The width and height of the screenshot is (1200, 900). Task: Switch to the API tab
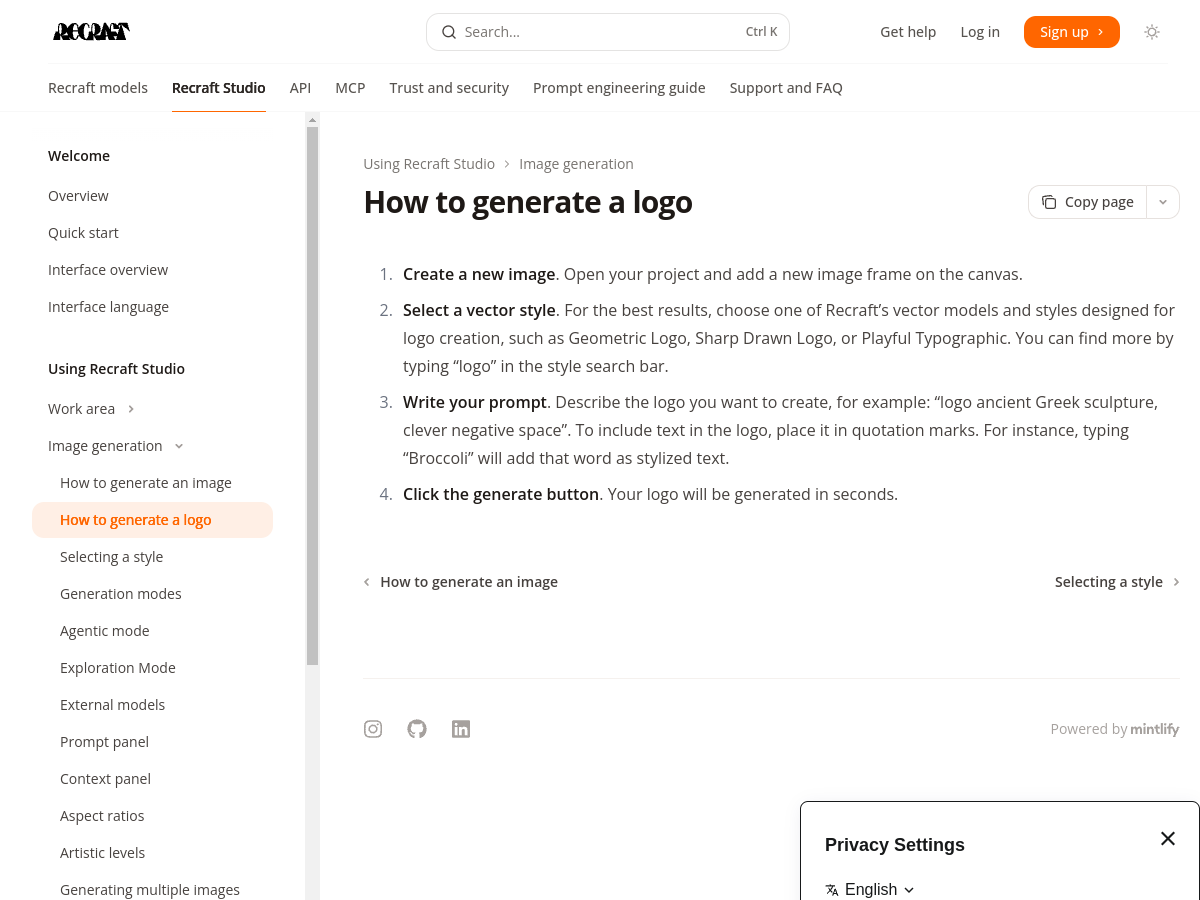[x=300, y=88]
